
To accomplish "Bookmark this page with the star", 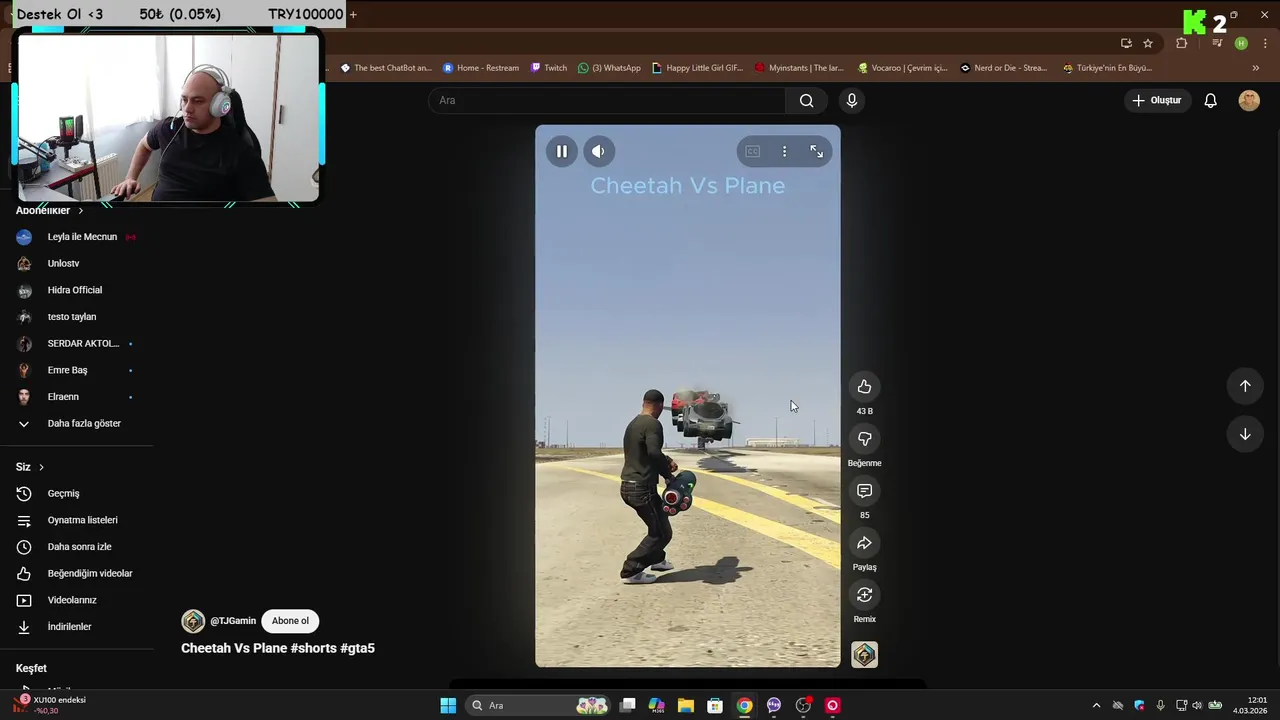I will (1148, 43).
